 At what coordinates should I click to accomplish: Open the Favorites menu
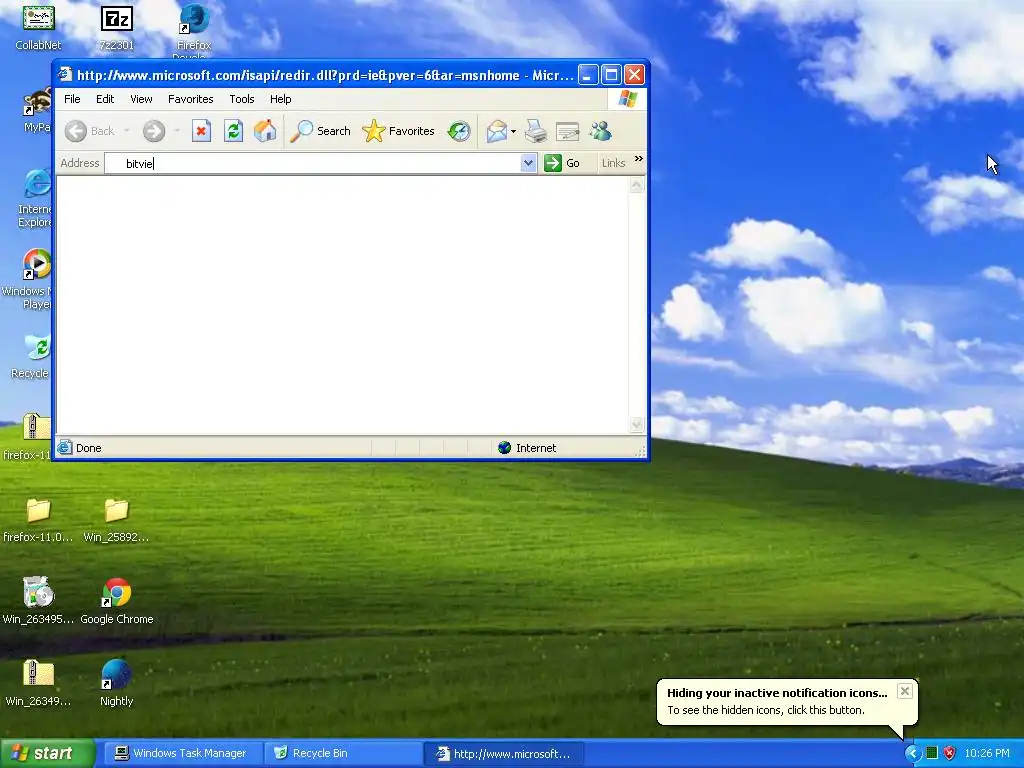coord(191,99)
